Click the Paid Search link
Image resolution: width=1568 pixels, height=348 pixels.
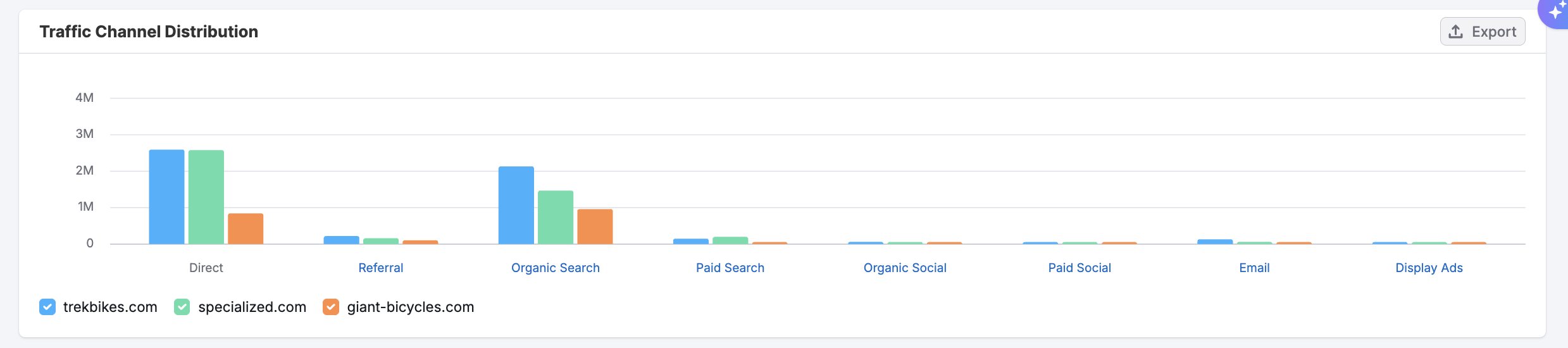tap(730, 268)
